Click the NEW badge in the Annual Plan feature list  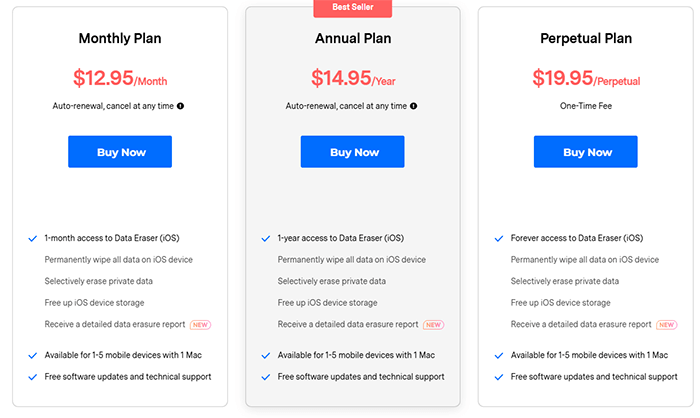pyautogui.click(x=433, y=325)
